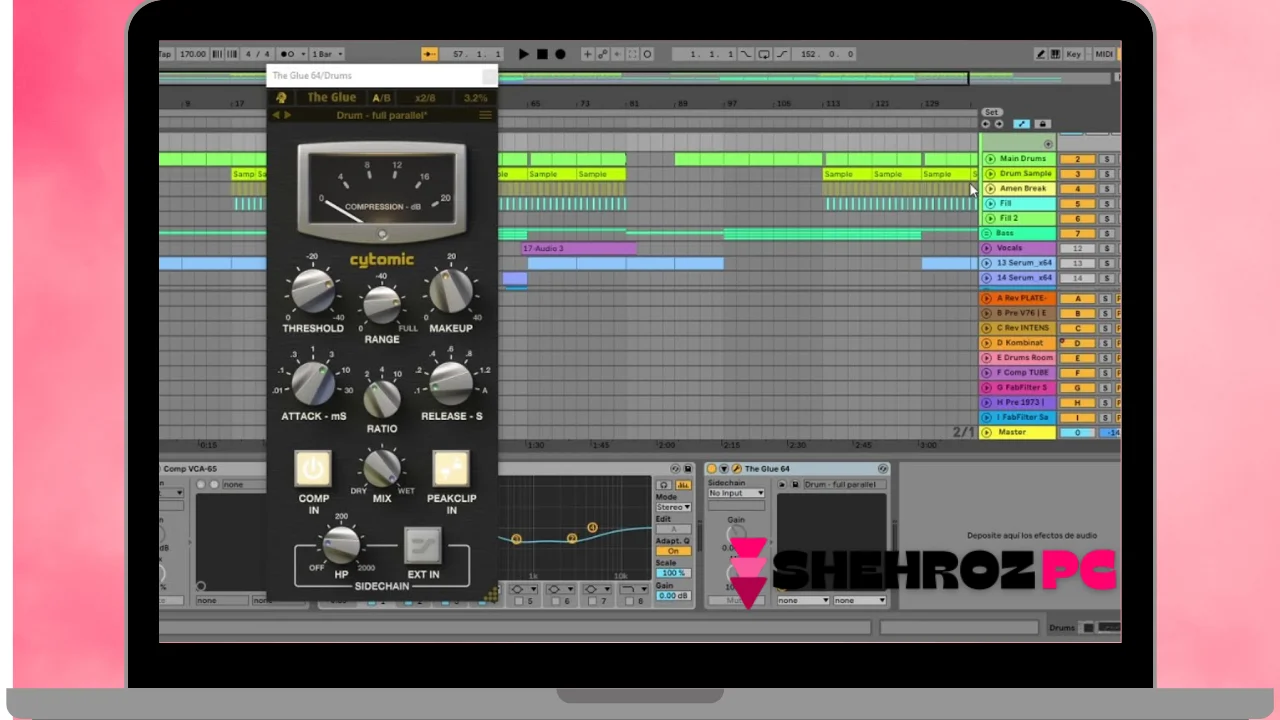Open The Glue 64 plugin window wrench
This screenshot has height=720, width=1280.
point(736,469)
